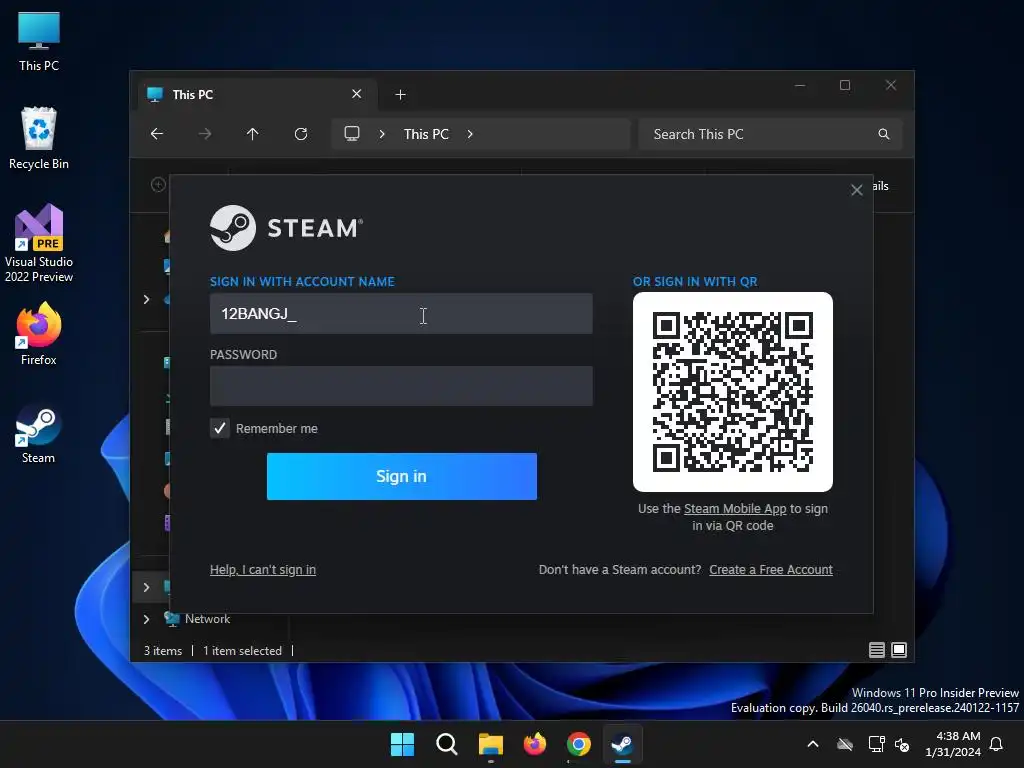
Task: Go up one folder level in File Explorer
Action: 253,134
